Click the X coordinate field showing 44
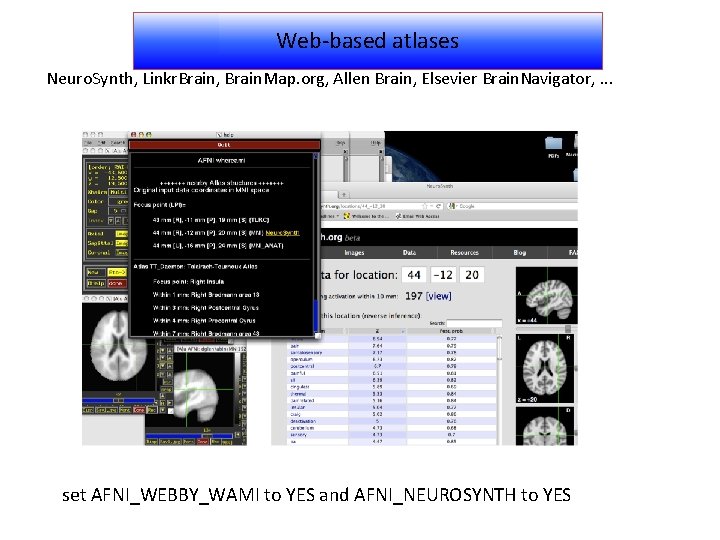720x540 pixels. 414,275
